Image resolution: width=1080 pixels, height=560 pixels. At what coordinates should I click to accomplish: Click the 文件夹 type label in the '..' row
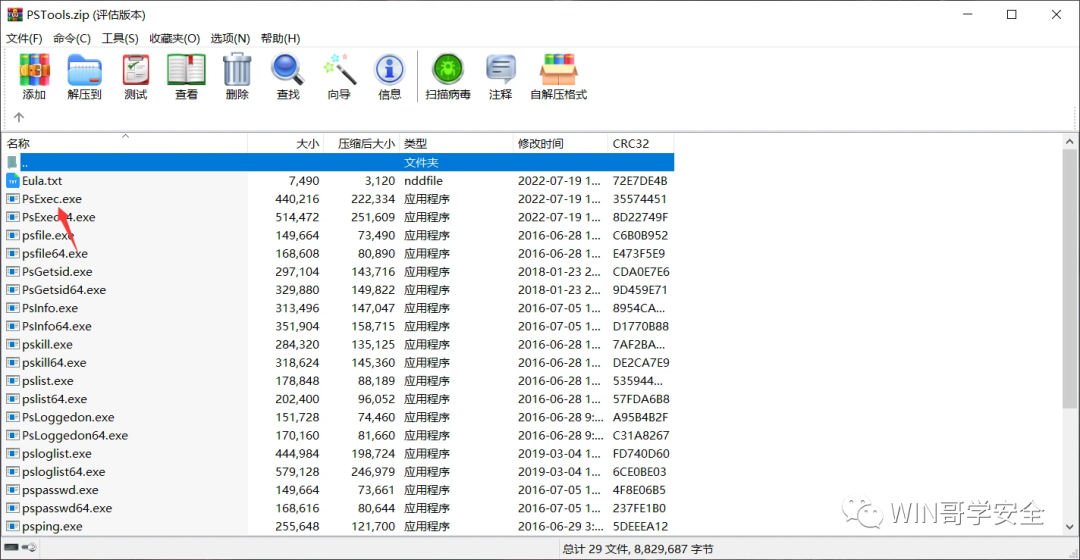tap(421, 163)
